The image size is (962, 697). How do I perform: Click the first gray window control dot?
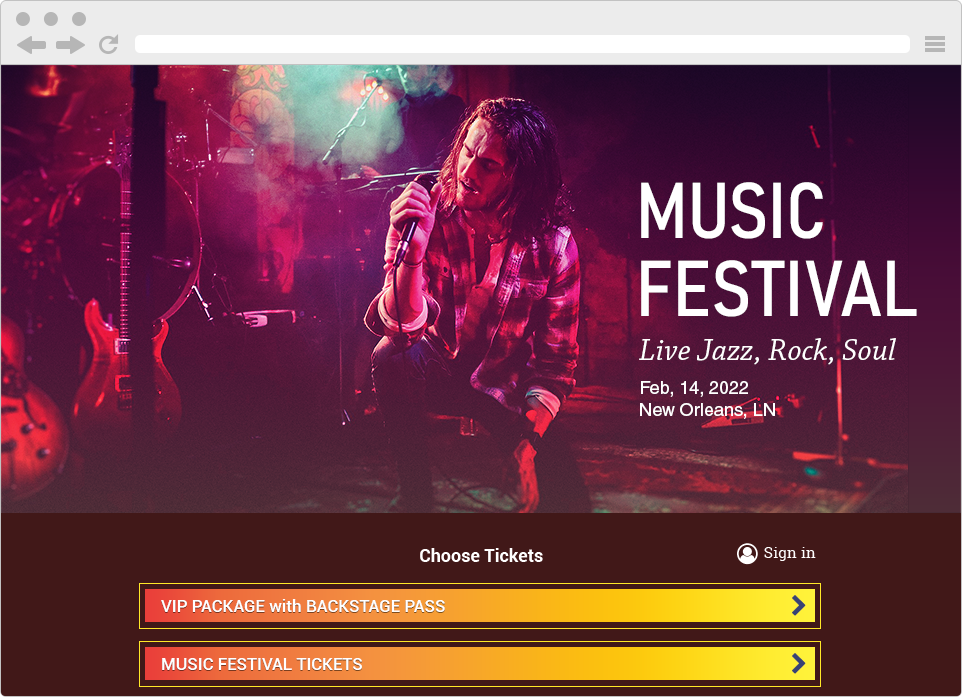click(23, 19)
